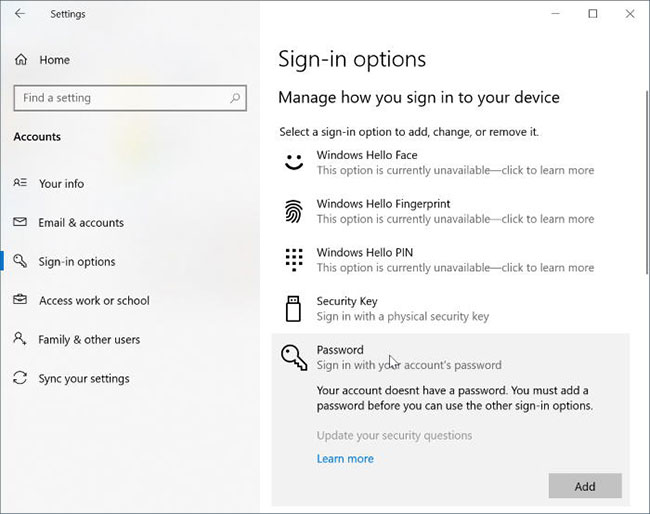Minimize the Settings window
This screenshot has width=650, height=514.
click(555, 14)
